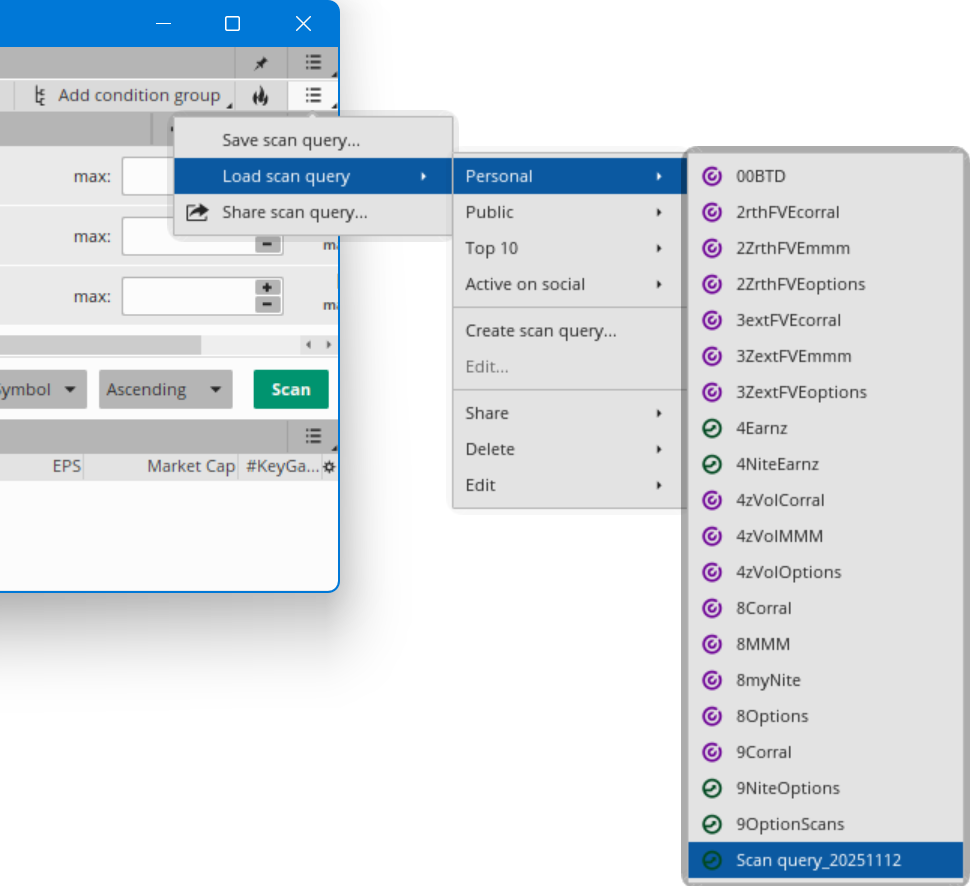Click the pin icon in the top panel header
This screenshot has height=886, width=970.
[260, 63]
